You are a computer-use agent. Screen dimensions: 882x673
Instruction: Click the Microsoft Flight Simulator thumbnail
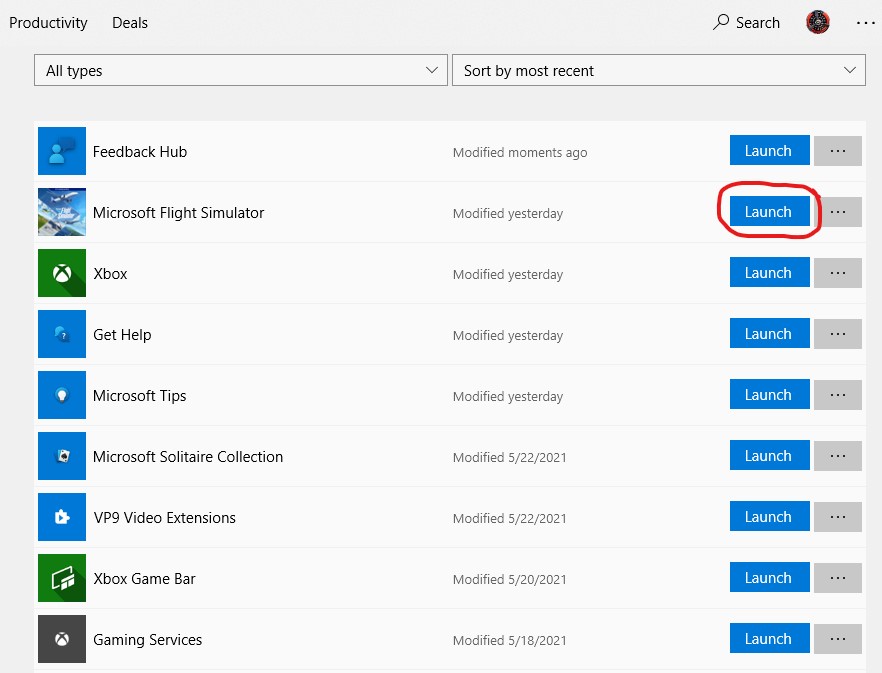62,212
